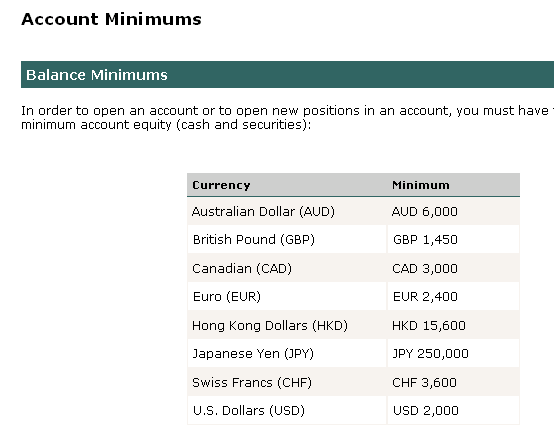Select the Hong Kong Dollars (HKD) cell

coord(287,325)
